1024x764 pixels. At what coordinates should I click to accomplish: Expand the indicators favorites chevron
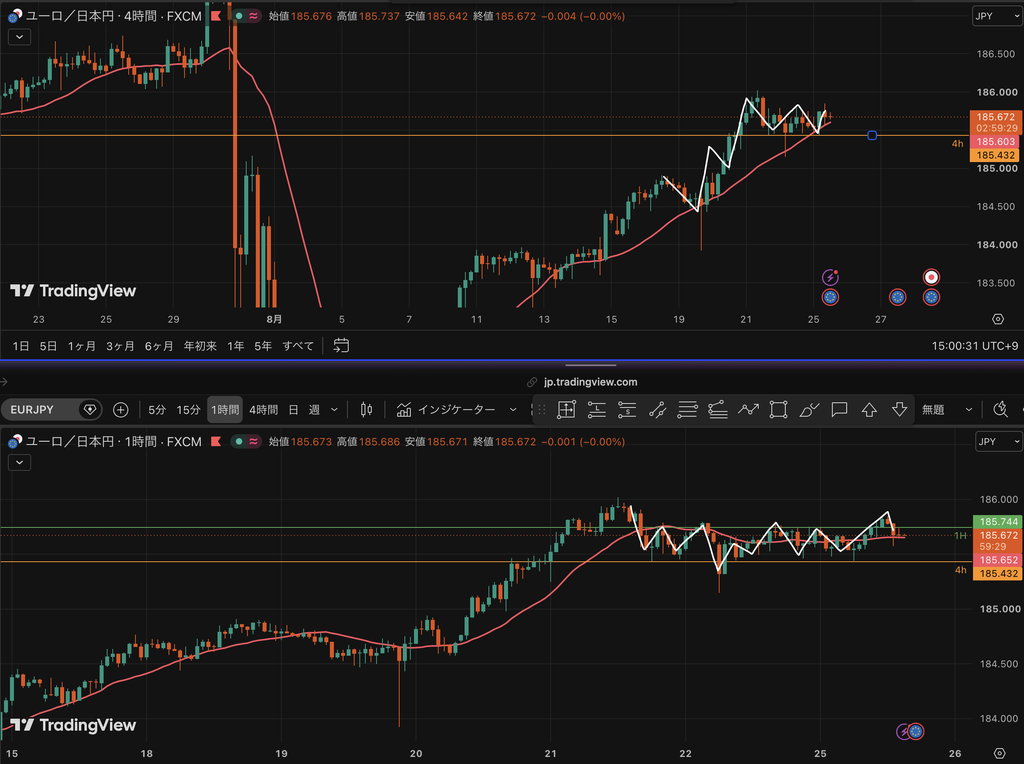point(513,409)
